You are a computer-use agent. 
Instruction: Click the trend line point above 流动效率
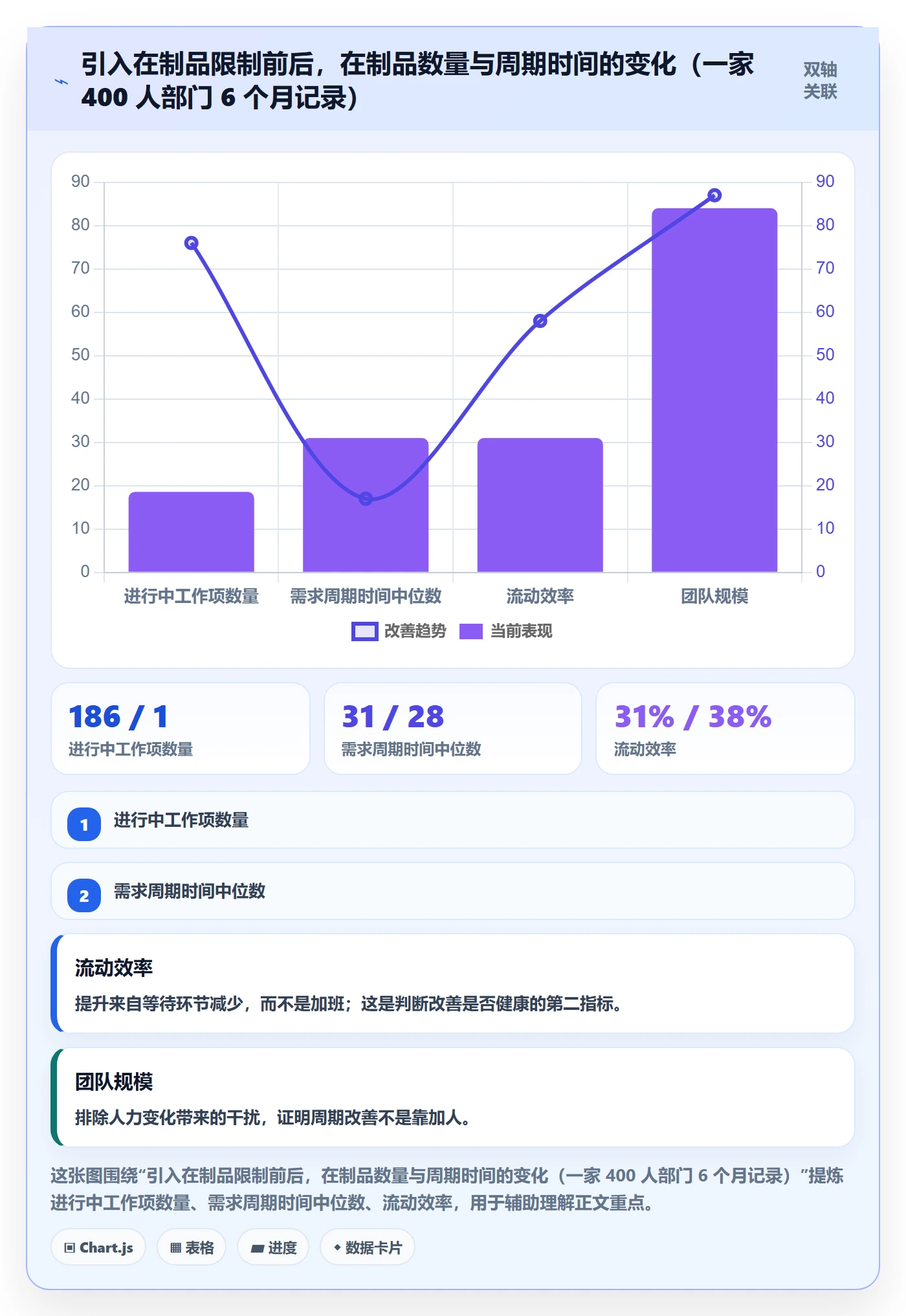(540, 321)
